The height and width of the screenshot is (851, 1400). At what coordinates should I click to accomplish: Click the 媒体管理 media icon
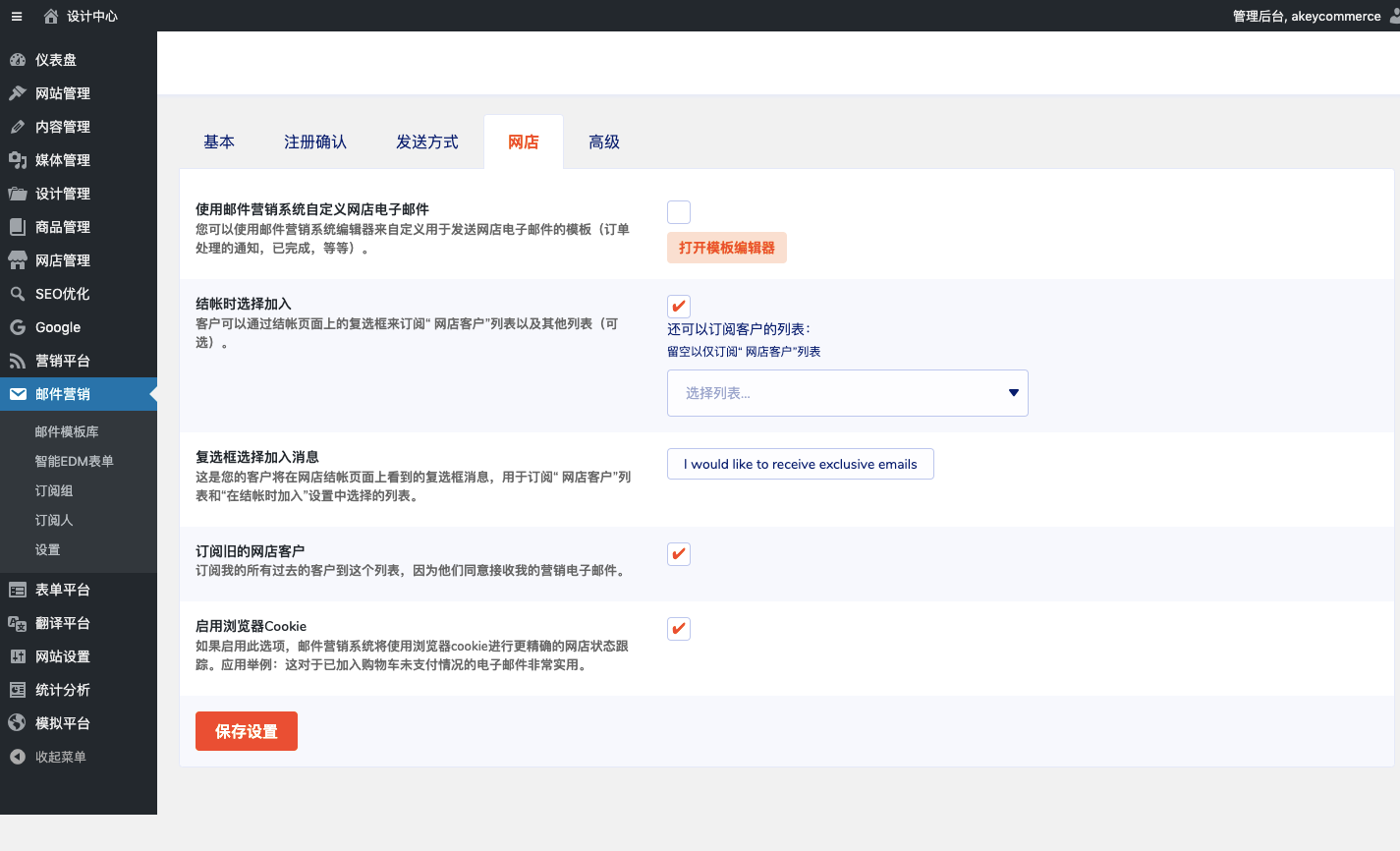tap(17, 160)
